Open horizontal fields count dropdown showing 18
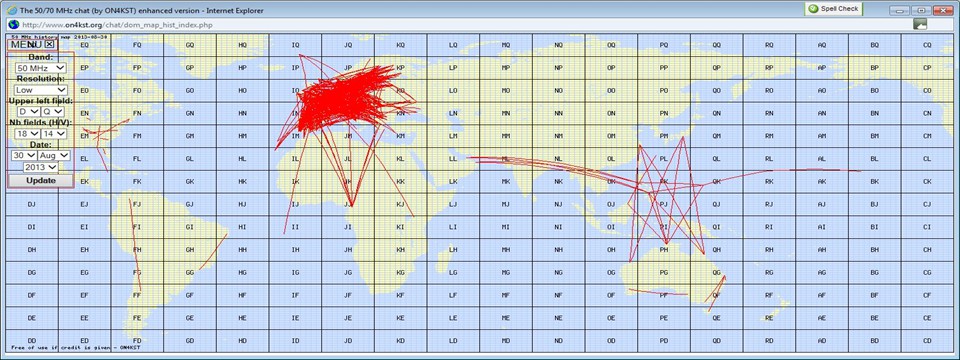 [x=28, y=133]
